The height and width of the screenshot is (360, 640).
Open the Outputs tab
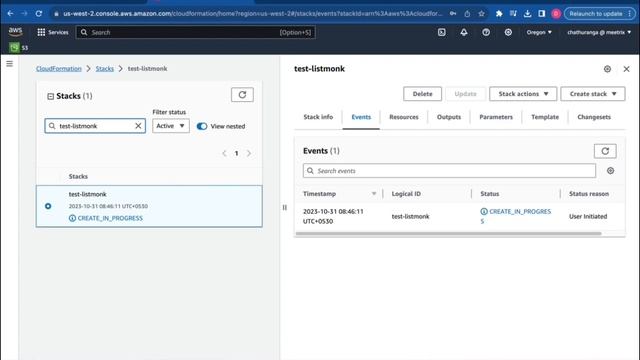[449, 117]
